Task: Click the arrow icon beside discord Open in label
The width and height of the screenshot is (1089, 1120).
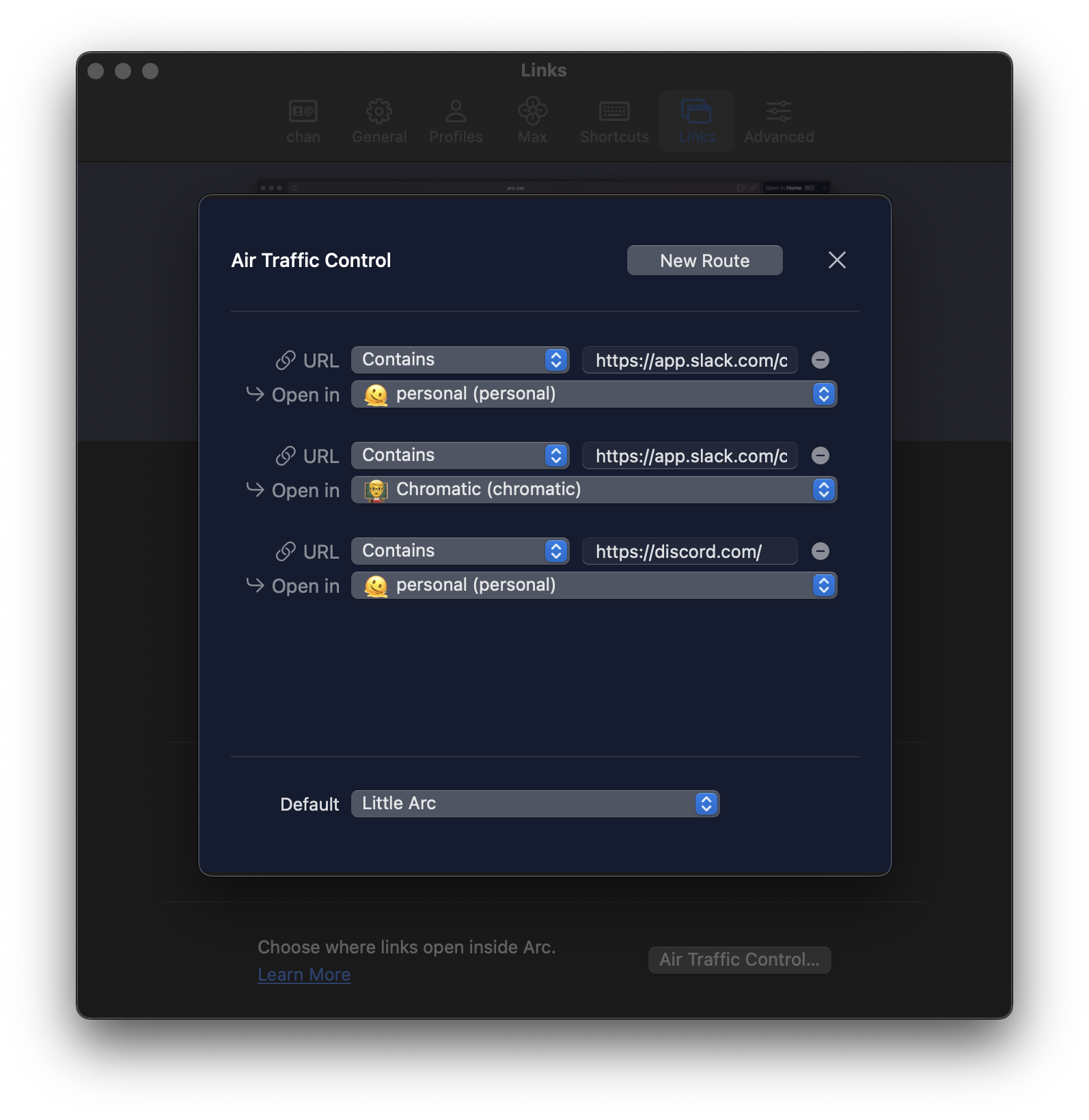Action: click(x=255, y=585)
